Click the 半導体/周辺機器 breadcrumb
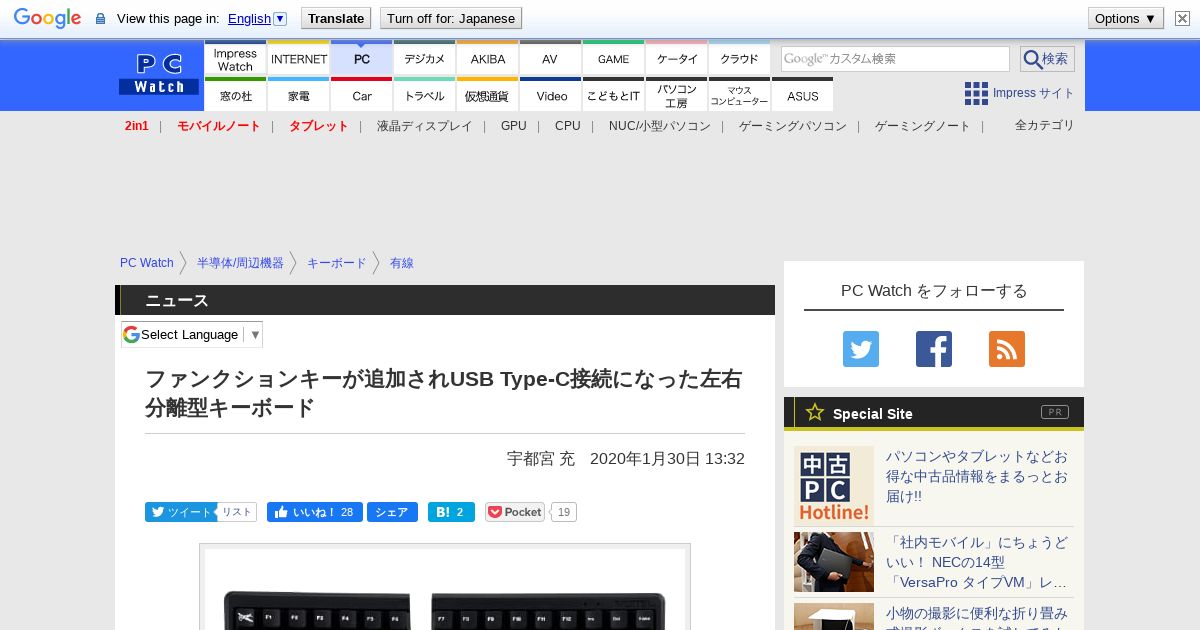This screenshot has height=630, width=1200. 240,263
